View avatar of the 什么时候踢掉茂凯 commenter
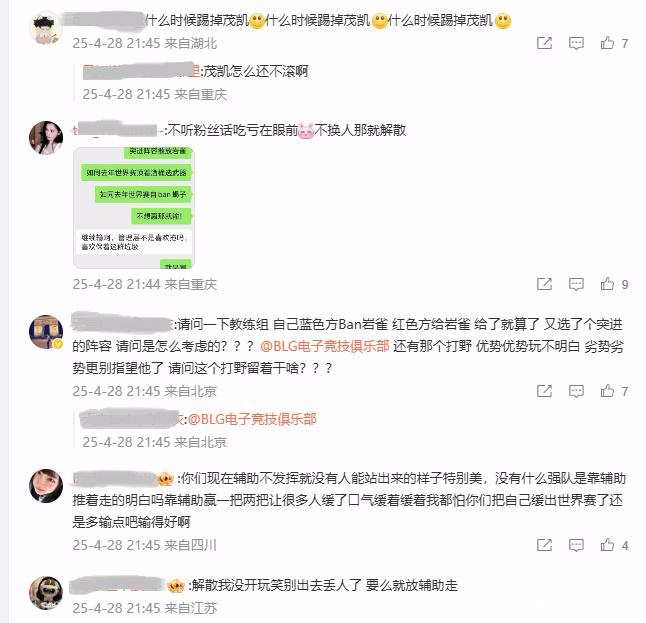 tap(46, 28)
